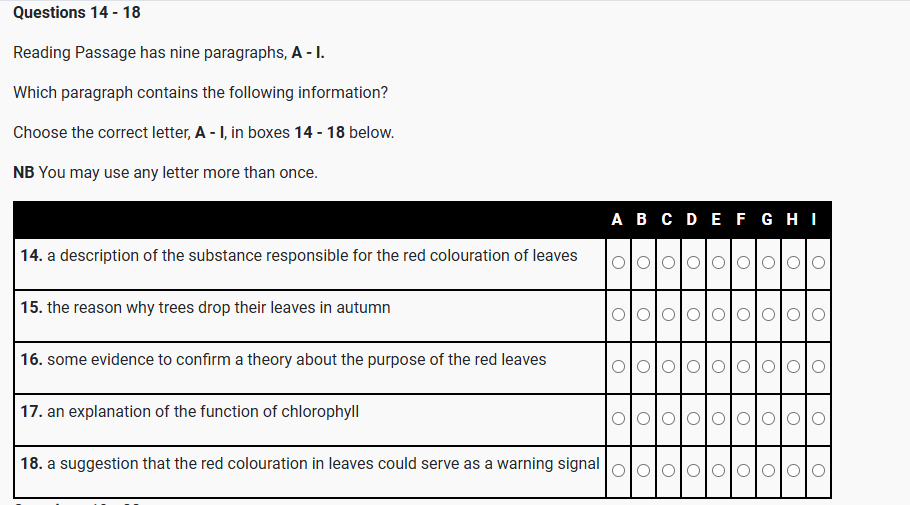The image size is (910, 505).
Task: Pick paragraph I in row 16
Action: tap(818, 368)
